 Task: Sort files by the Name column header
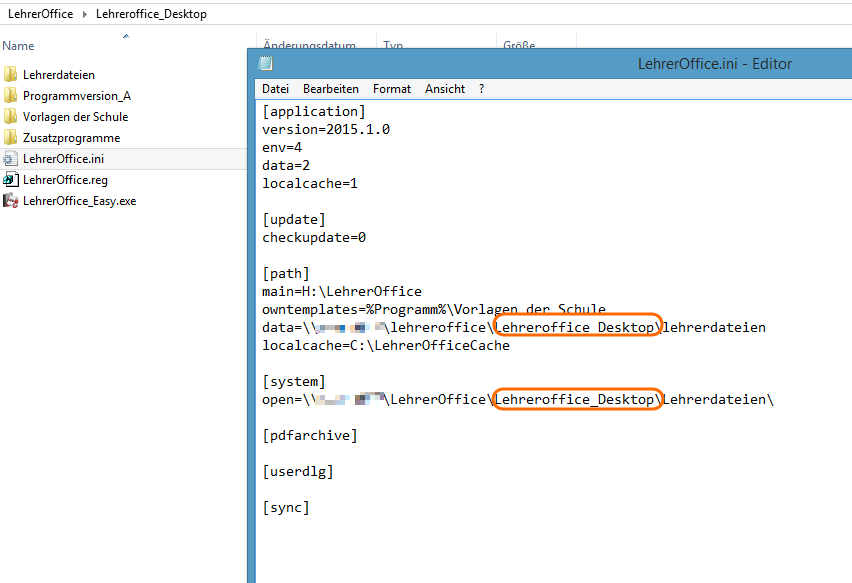pyautogui.click(x=19, y=46)
